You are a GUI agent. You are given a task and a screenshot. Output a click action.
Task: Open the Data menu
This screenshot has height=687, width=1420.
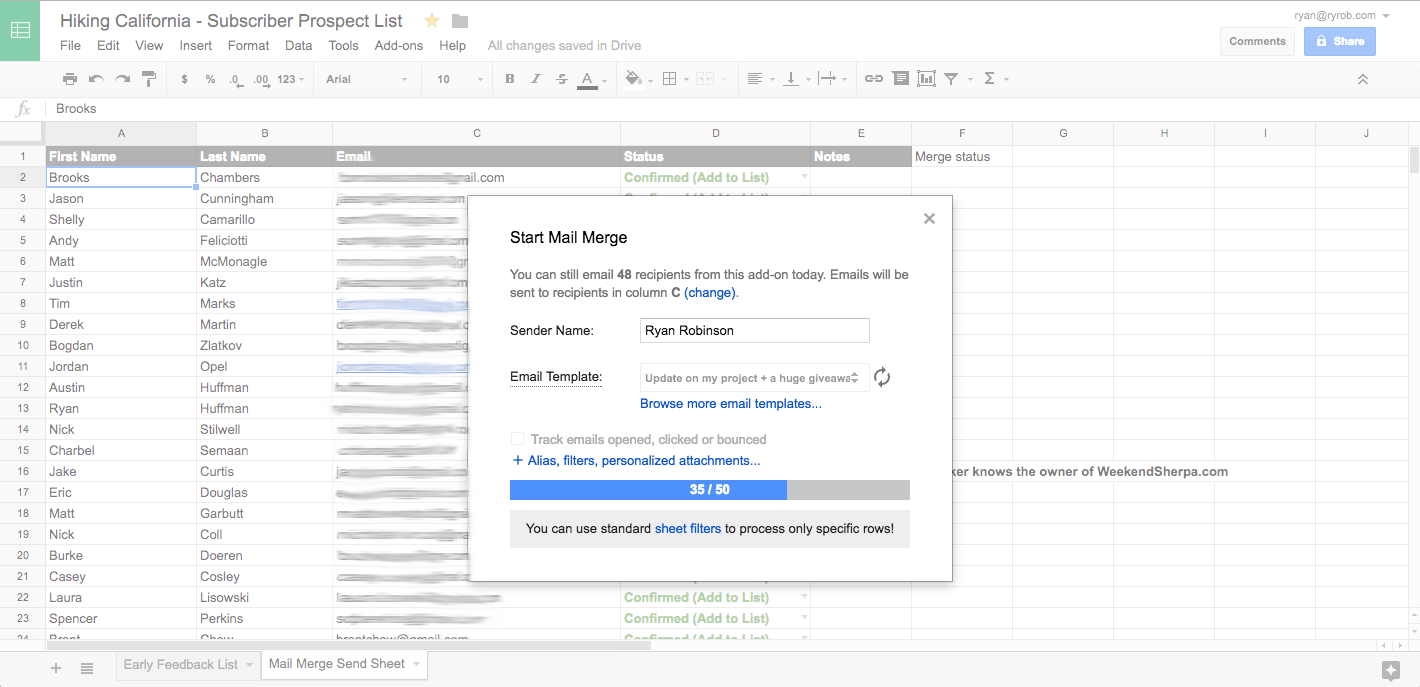(298, 45)
